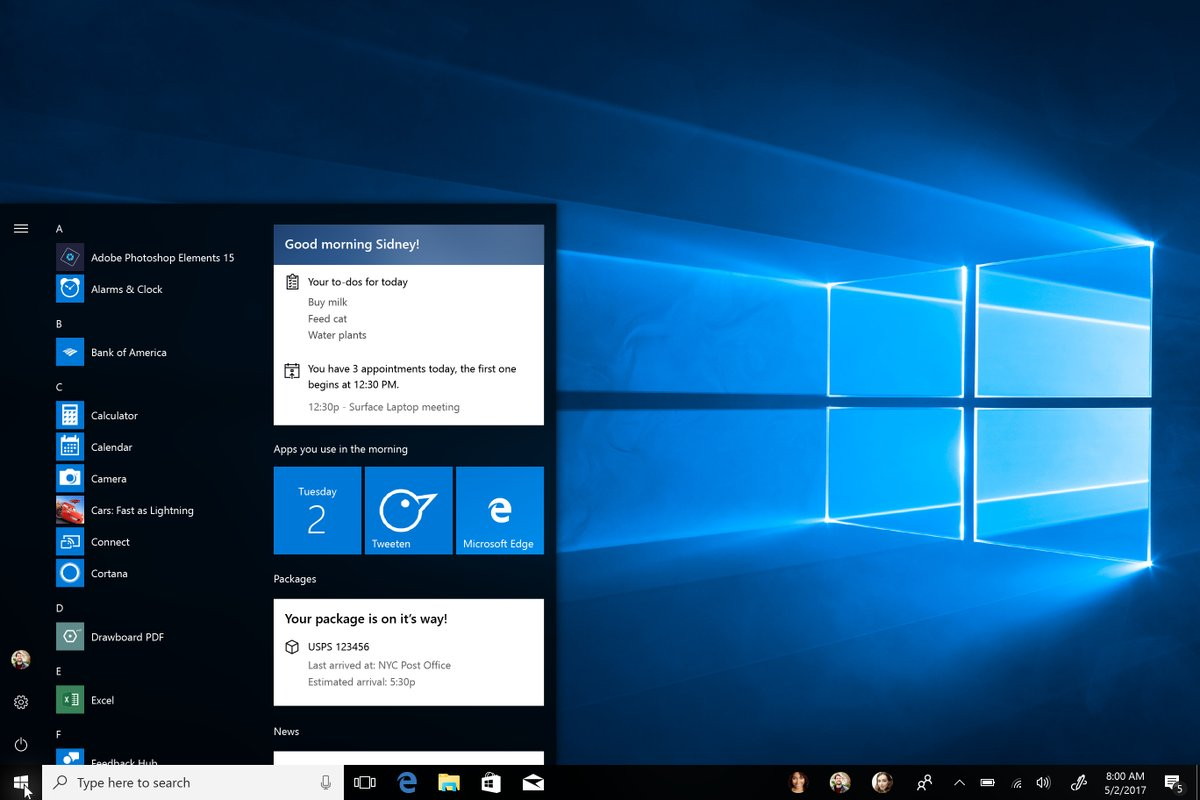
Task: Open Bank of America app icon
Action: tap(70, 352)
